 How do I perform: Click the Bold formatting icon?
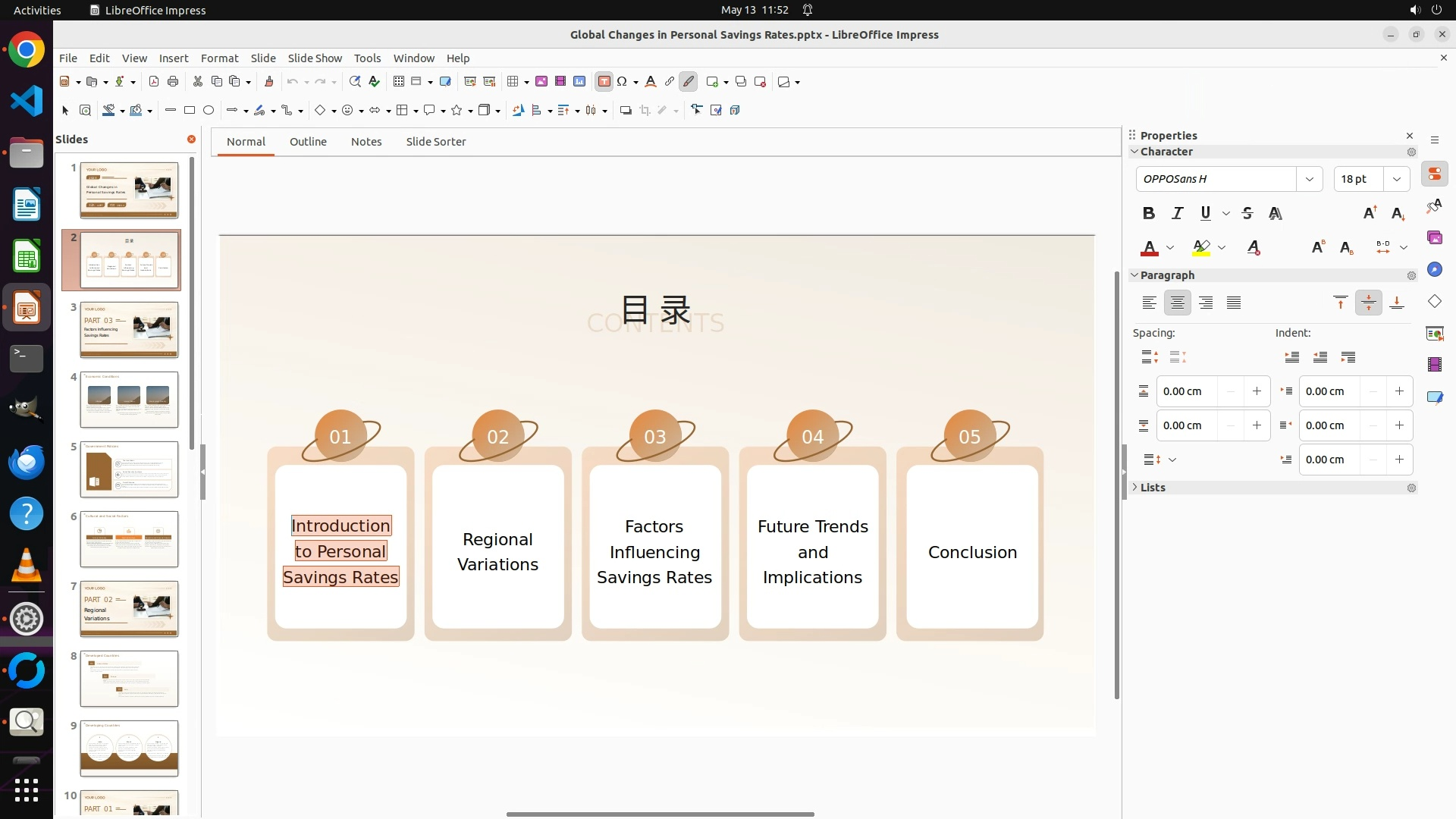tap(1149, 213)
